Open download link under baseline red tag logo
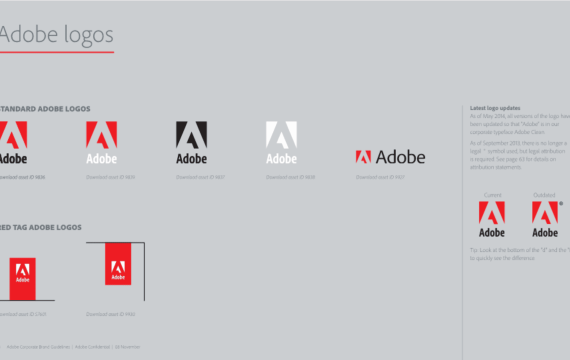 pos(23,314)
